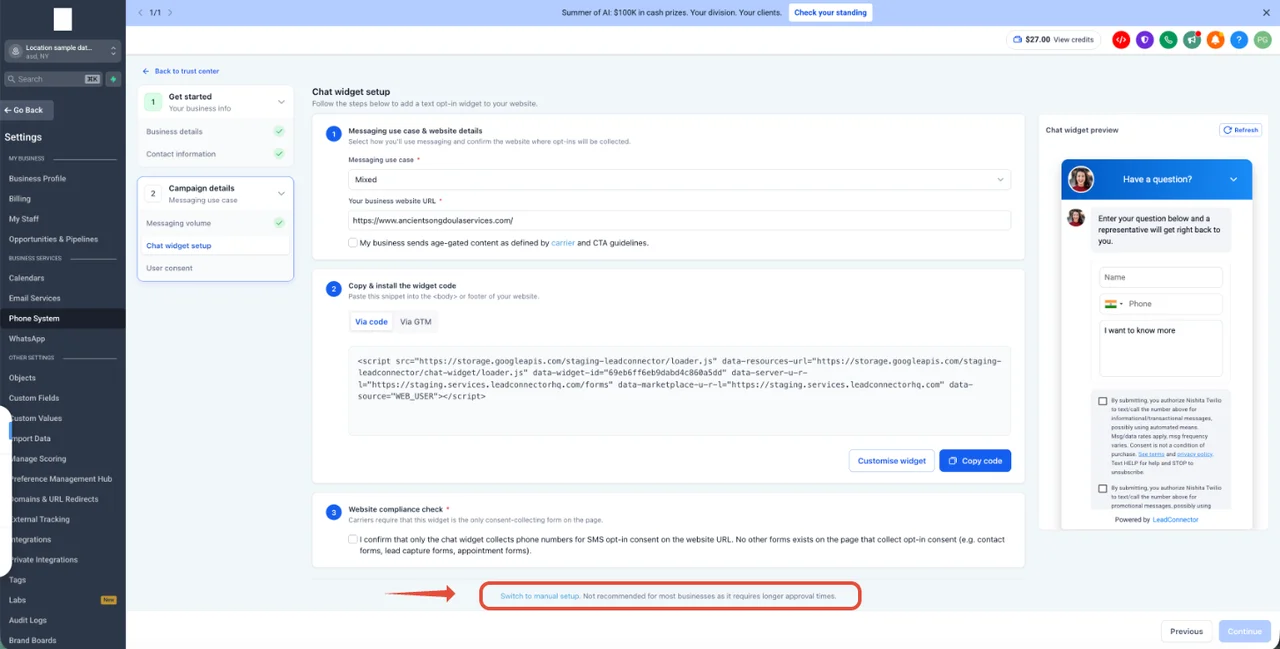Open the megaphone announcements icon
The image size is (1280, 649).
coord(1192,40)
